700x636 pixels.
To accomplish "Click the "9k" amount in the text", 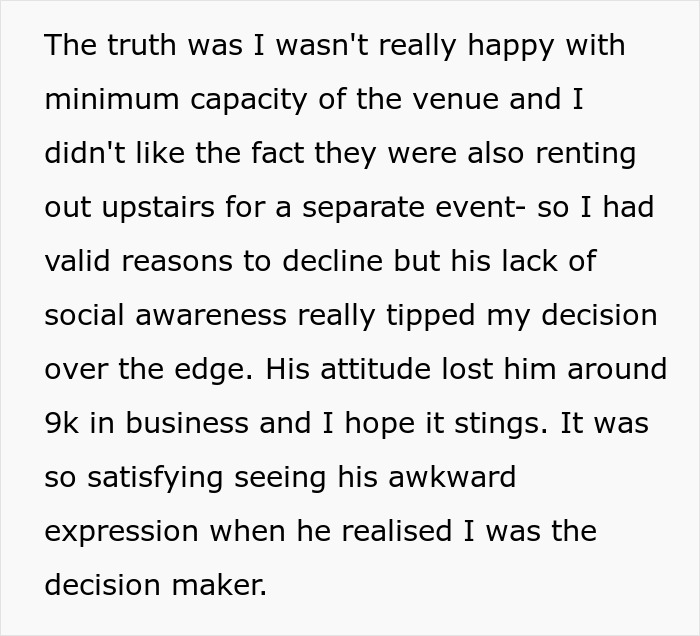I will click(x=63, y=423).
